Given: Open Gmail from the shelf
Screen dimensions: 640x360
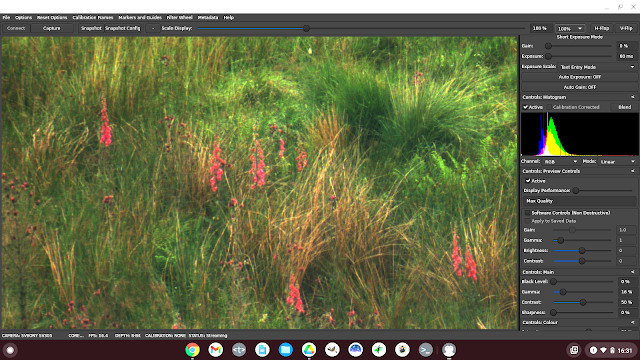Looking at the screenshot, I should coord(216,350).
